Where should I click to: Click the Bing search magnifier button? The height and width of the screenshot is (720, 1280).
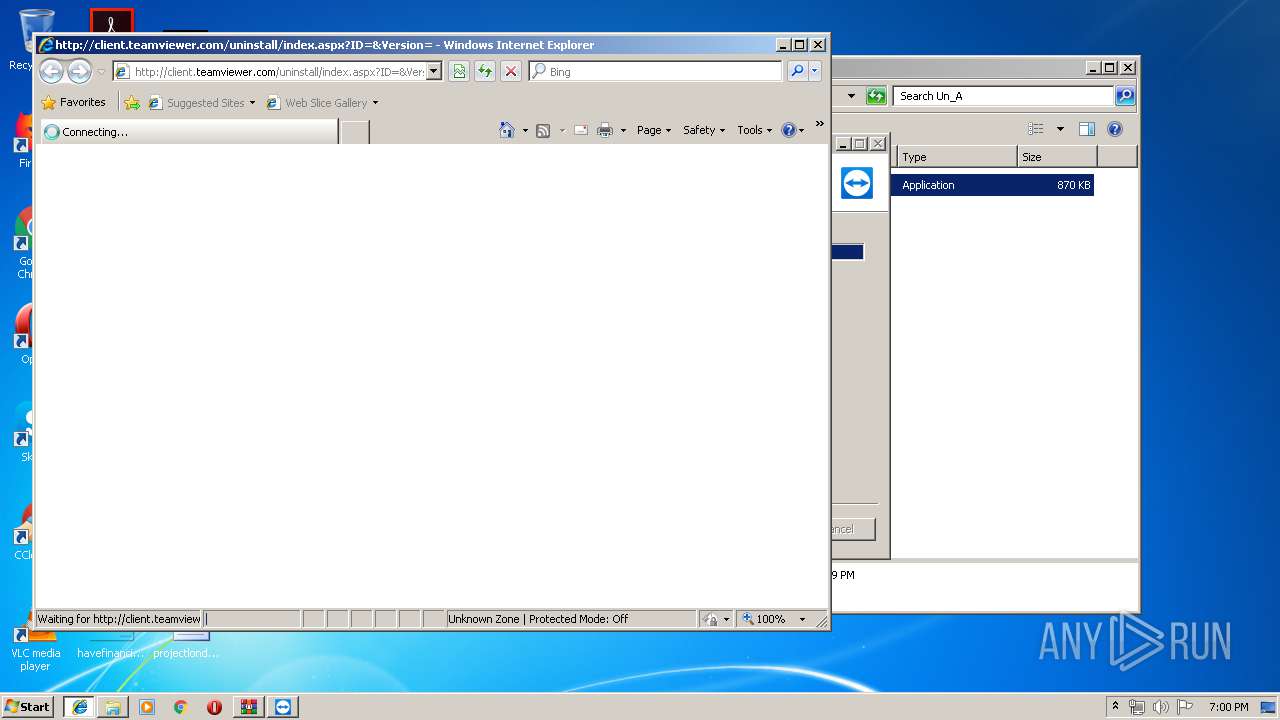797,71
